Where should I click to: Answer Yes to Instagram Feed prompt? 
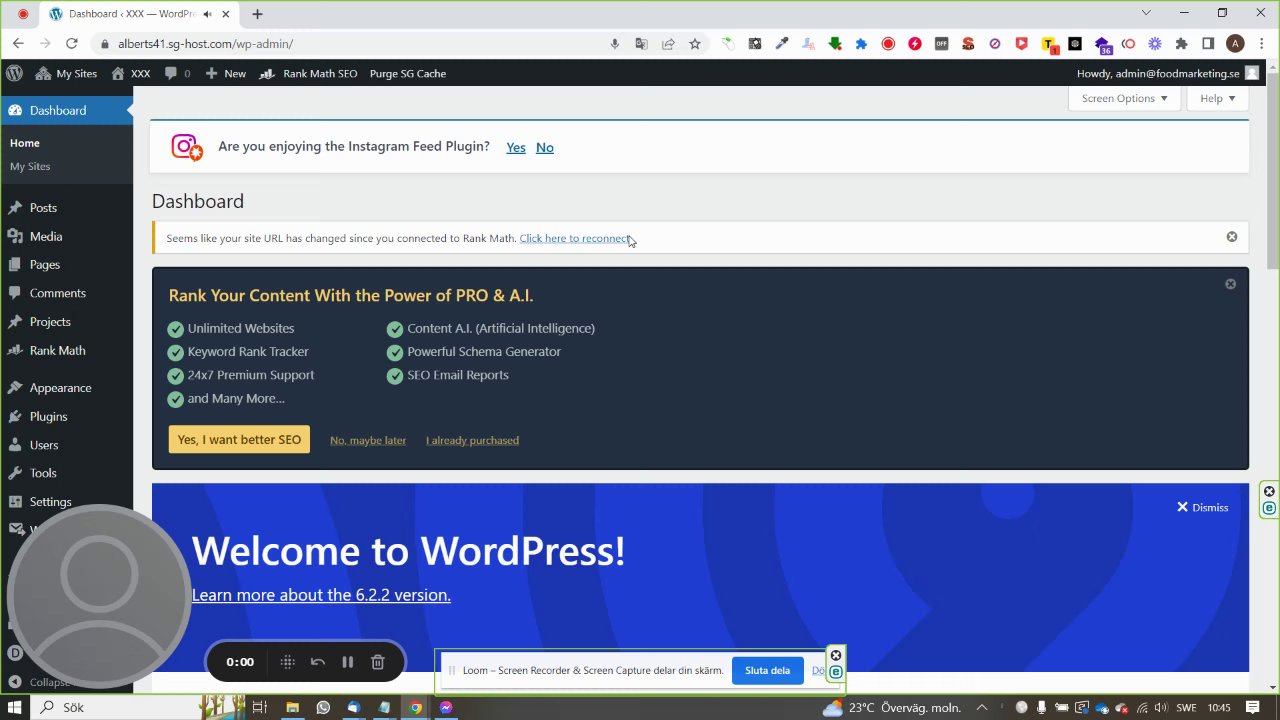coord(516,147)
